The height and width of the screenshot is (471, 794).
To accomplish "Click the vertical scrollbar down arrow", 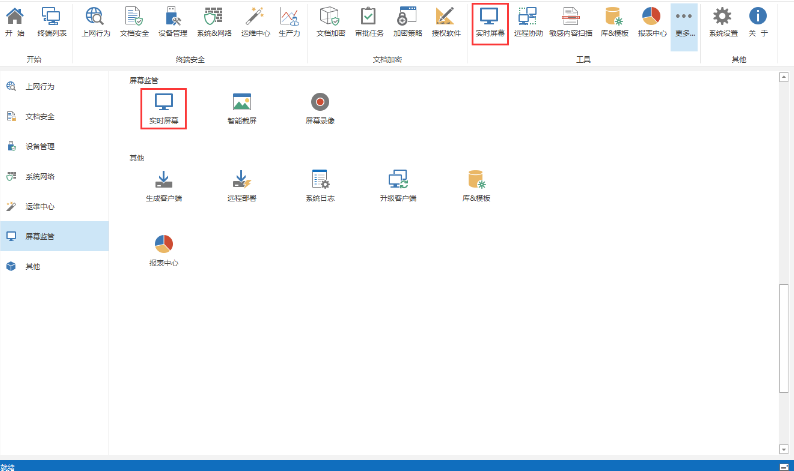I will coord(786,450).
